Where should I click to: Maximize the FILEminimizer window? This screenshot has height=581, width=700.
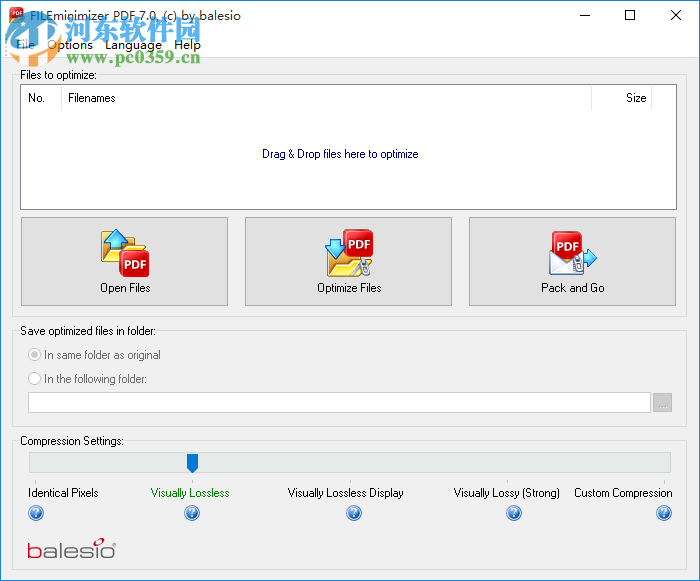coord(630,15)
